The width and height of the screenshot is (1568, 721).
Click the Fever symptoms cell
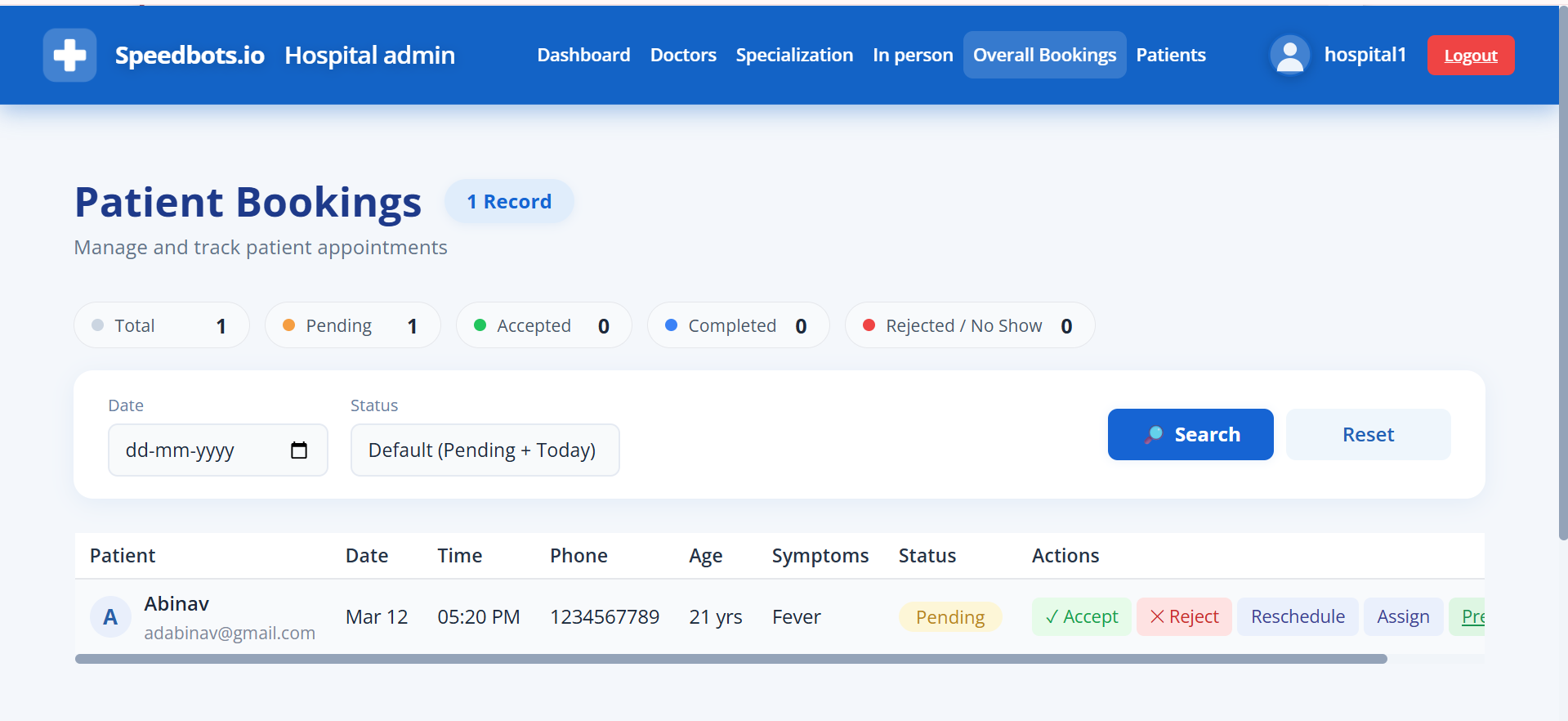797,617
